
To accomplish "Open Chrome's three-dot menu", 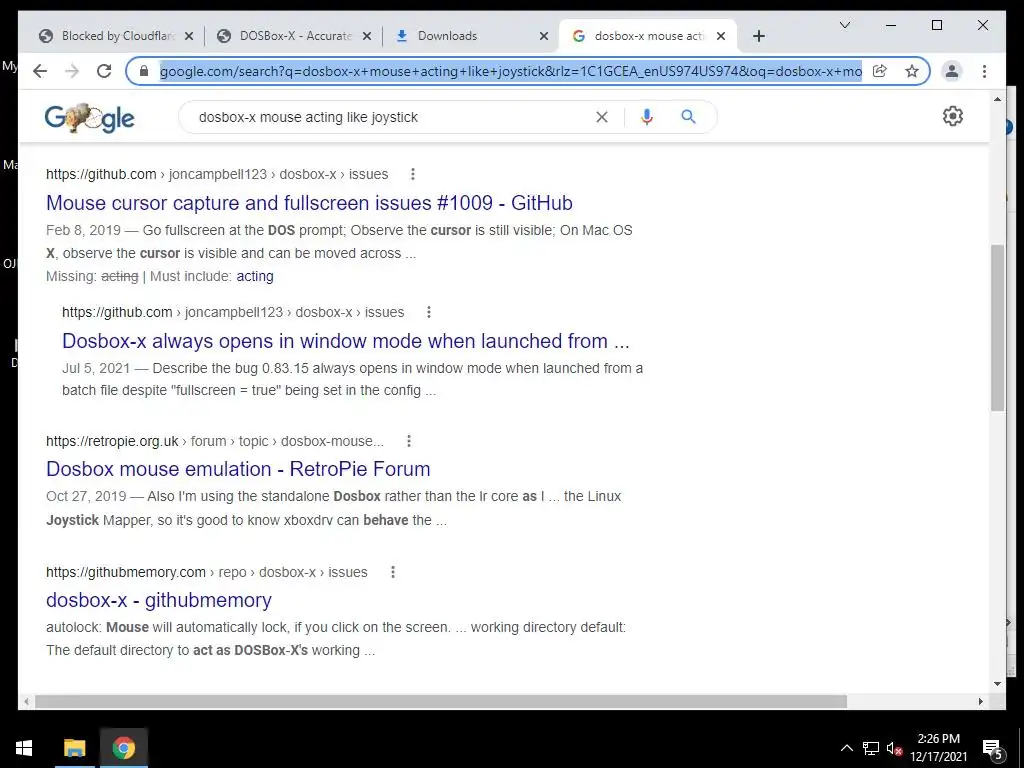I will tap(984, 71).
